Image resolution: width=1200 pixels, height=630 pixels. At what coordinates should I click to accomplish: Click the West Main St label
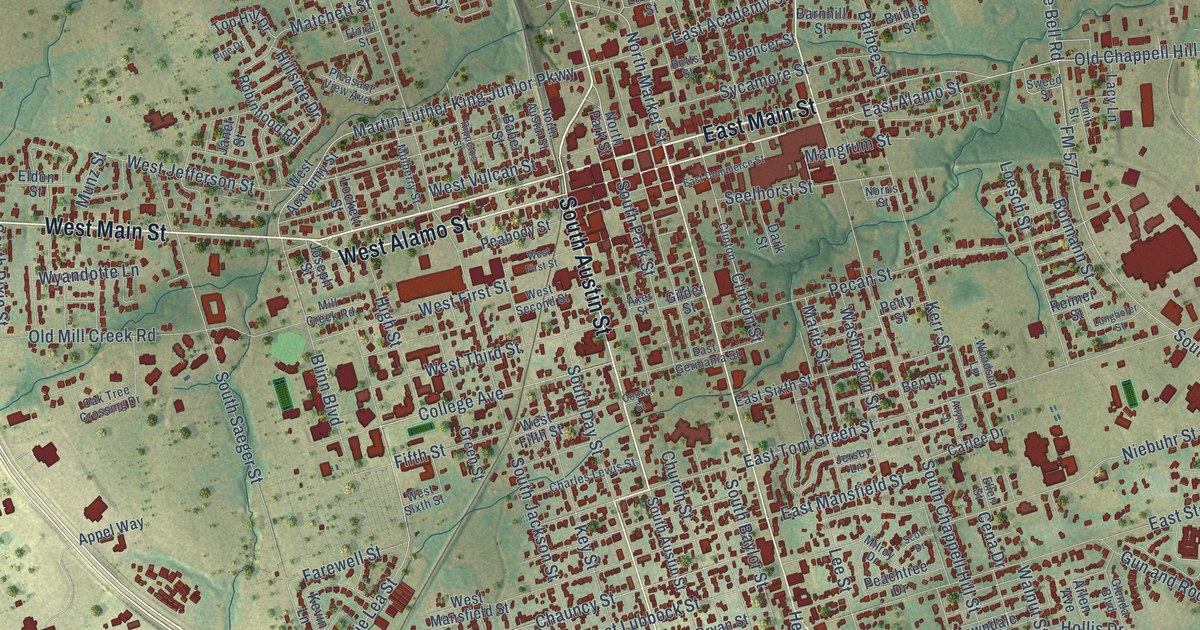104,229
